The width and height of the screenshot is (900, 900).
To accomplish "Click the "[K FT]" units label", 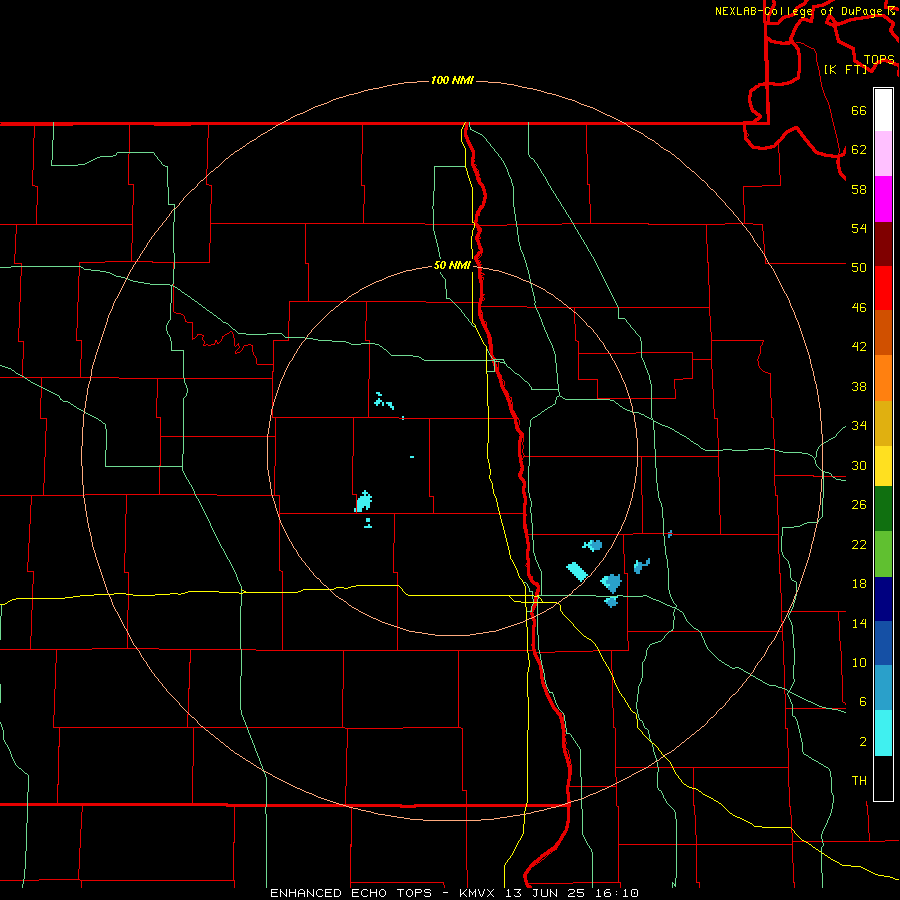I will (845, 69).
